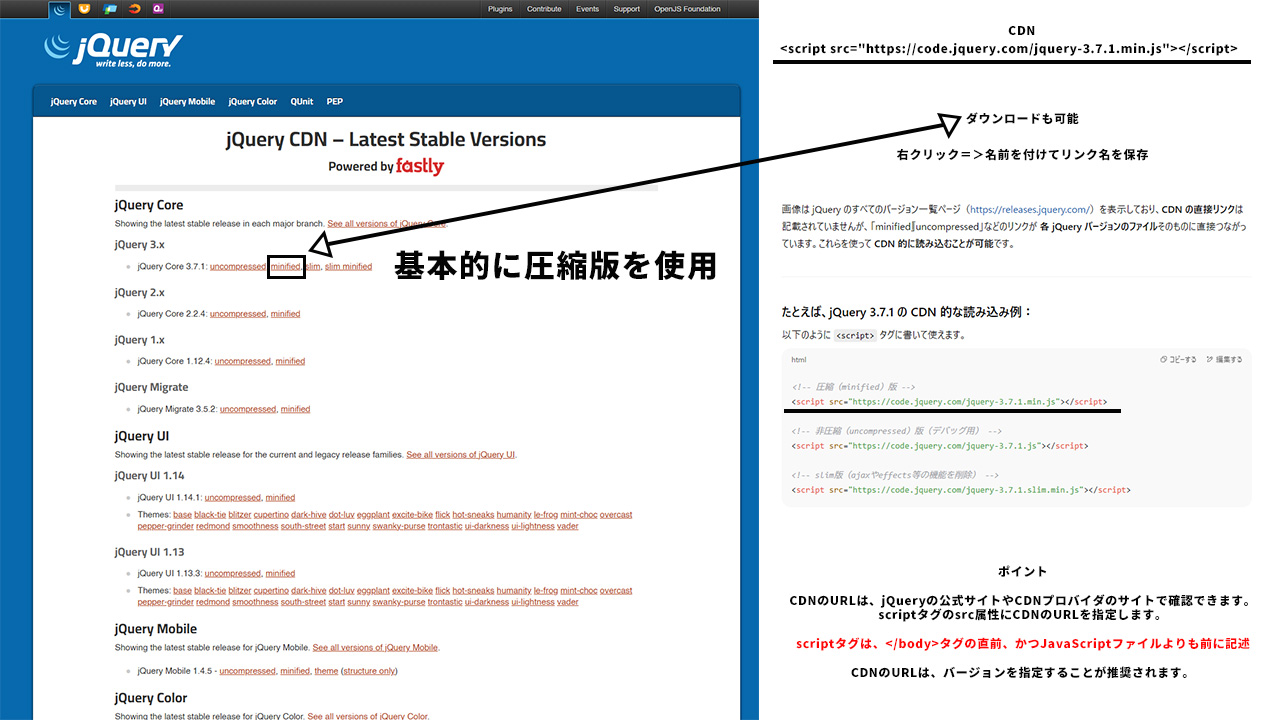Open the slim minified link for jQuery 3.x
Screen dimensions: 1280x720
click(x=348, y=267)
